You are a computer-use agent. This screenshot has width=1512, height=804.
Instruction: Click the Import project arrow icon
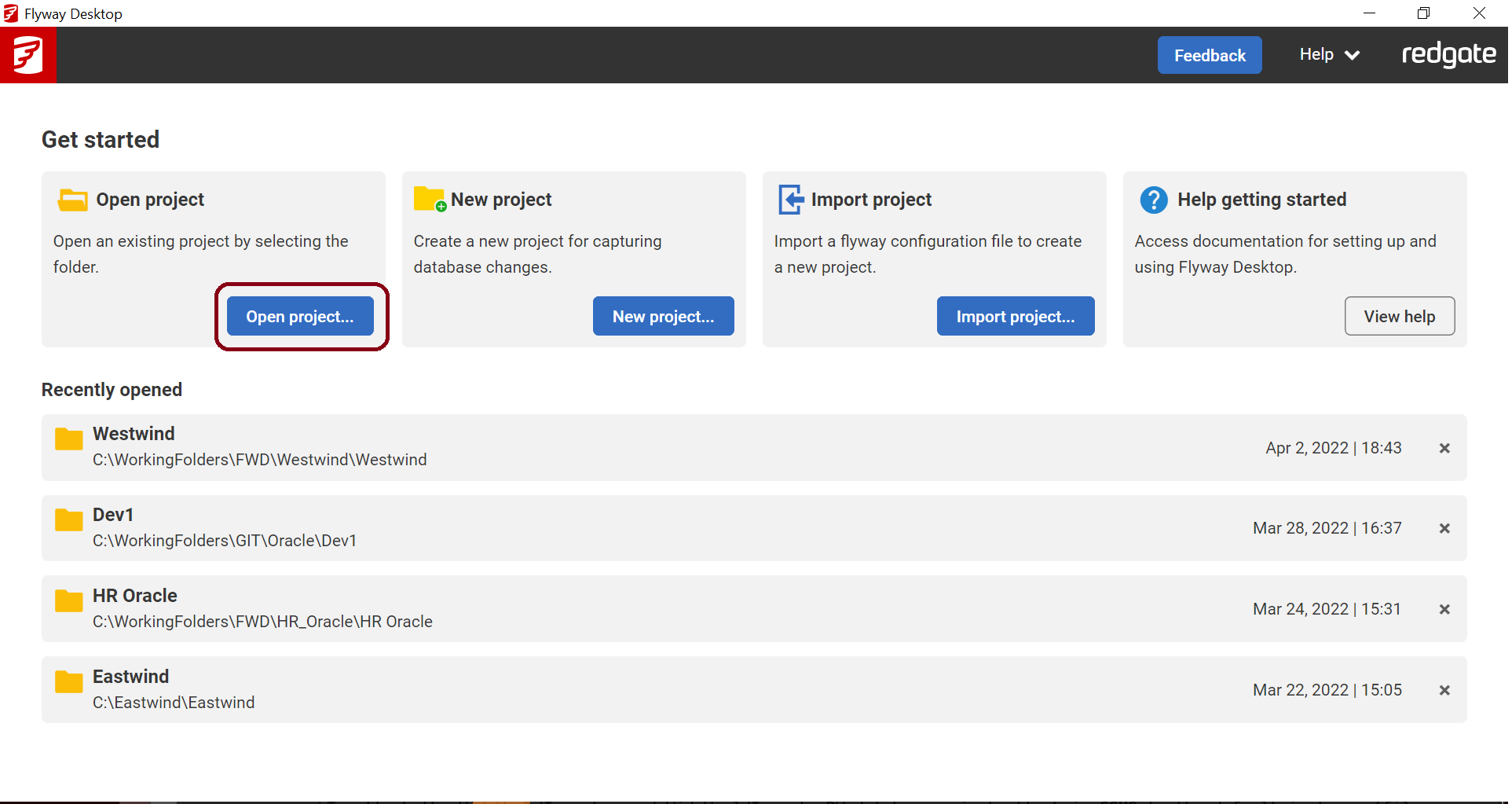click(791, 199)
